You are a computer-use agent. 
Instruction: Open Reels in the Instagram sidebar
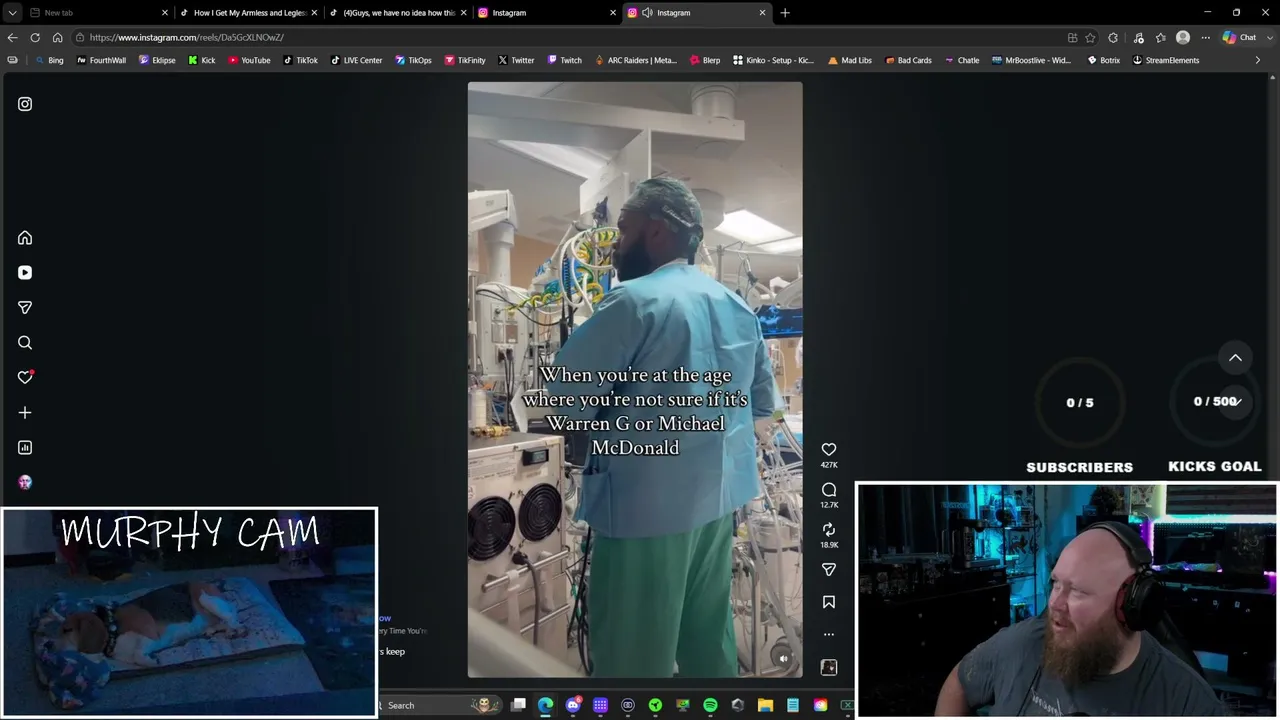click(25, 273)
